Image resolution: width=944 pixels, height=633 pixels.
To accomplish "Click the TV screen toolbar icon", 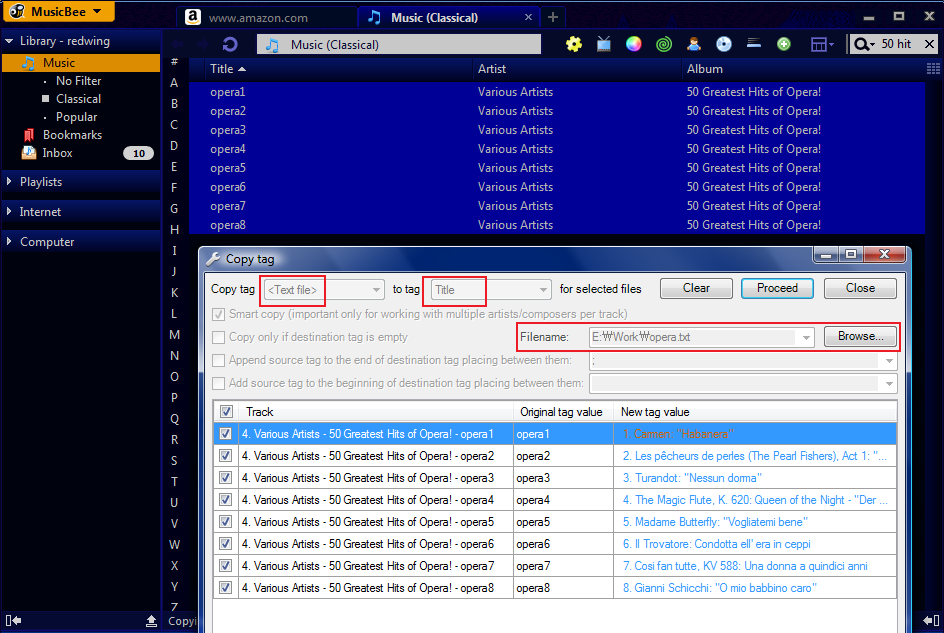I will coord(603,44).
